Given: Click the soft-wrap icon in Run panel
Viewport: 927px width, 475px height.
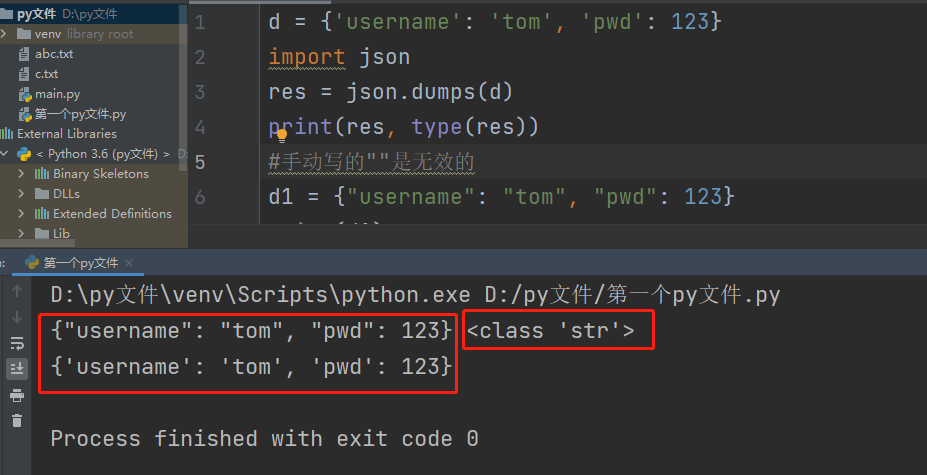Looking at the screenshot, I should click(16, 342).
